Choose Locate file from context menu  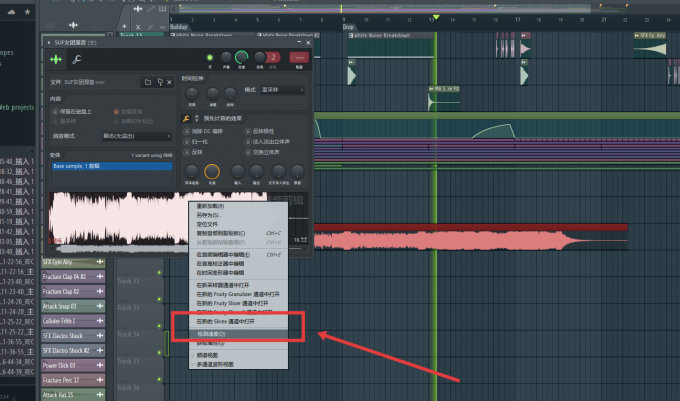(239, 224)
